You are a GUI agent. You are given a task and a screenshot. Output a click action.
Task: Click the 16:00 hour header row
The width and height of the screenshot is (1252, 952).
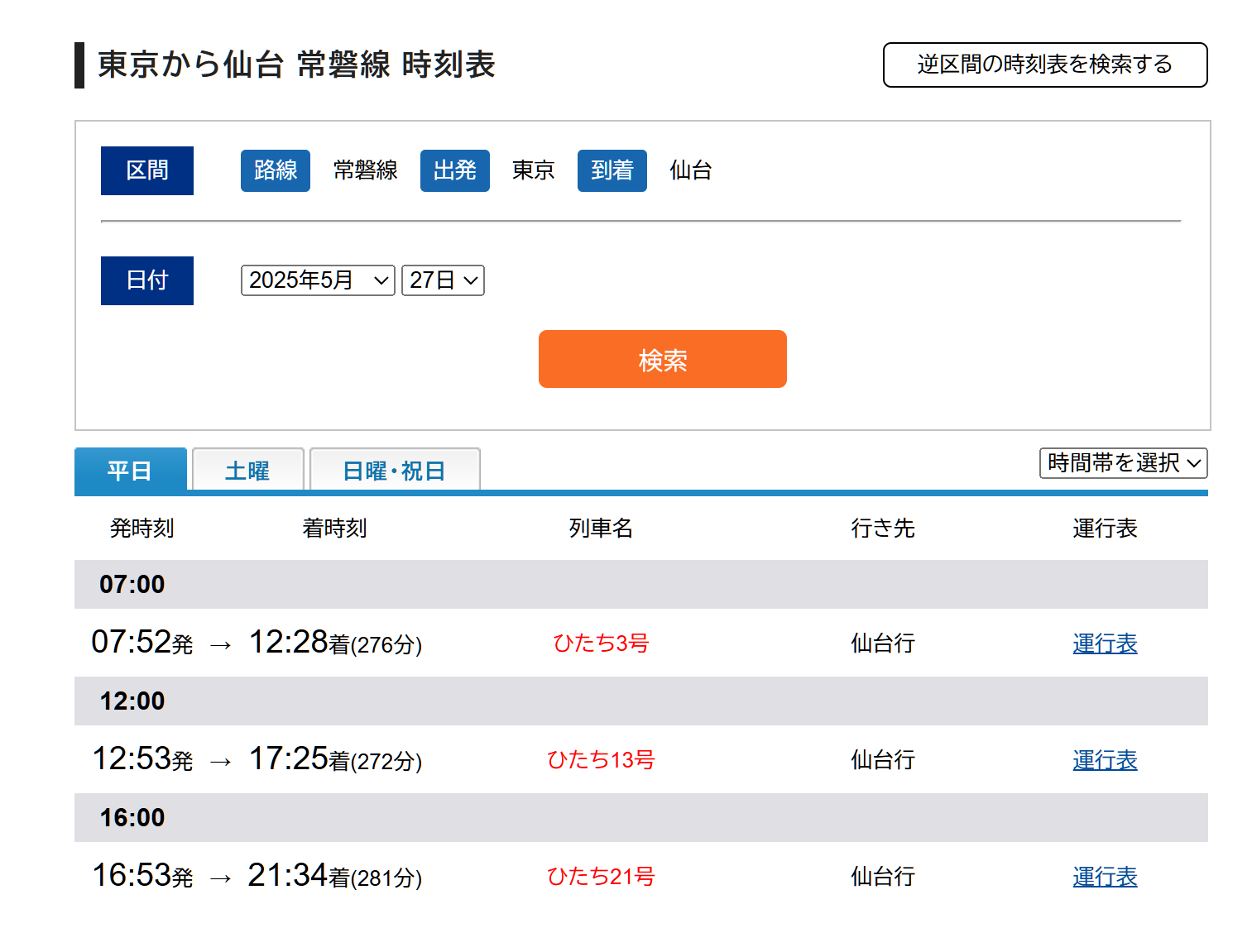pos(641,818)
